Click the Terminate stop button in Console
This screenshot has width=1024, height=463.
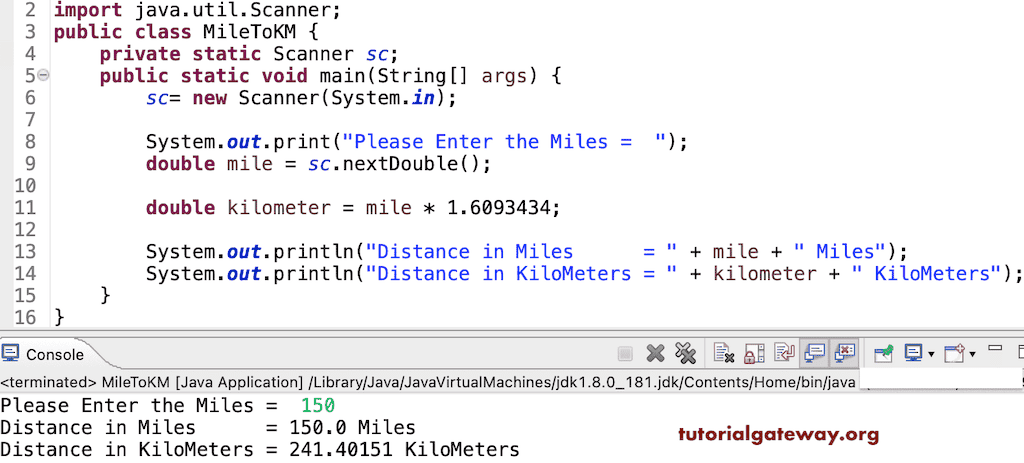pyautogui.click(x=625, y=353)
